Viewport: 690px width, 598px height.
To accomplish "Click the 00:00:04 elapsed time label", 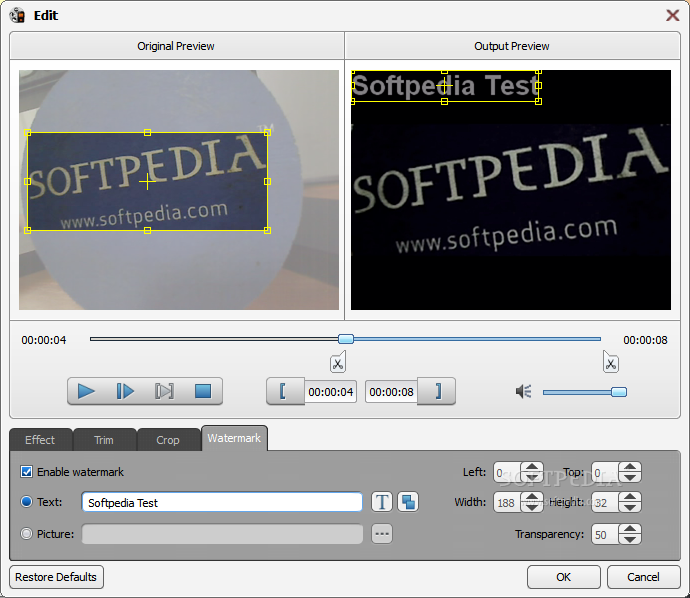I will [x=44, y=340].
